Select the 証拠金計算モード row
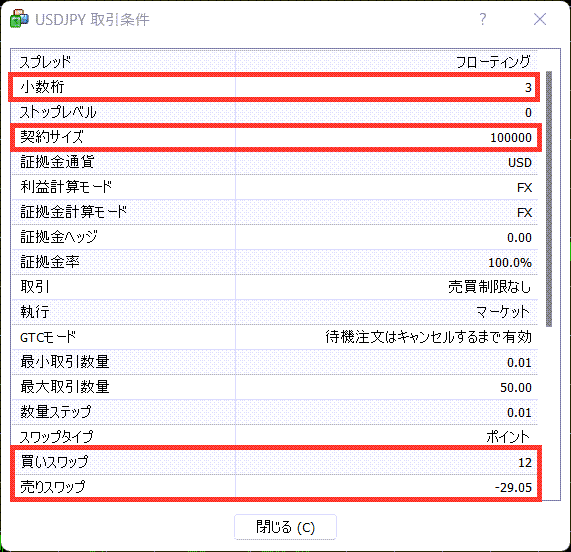This screenshot has height=552, width=571. coord(275,212)
